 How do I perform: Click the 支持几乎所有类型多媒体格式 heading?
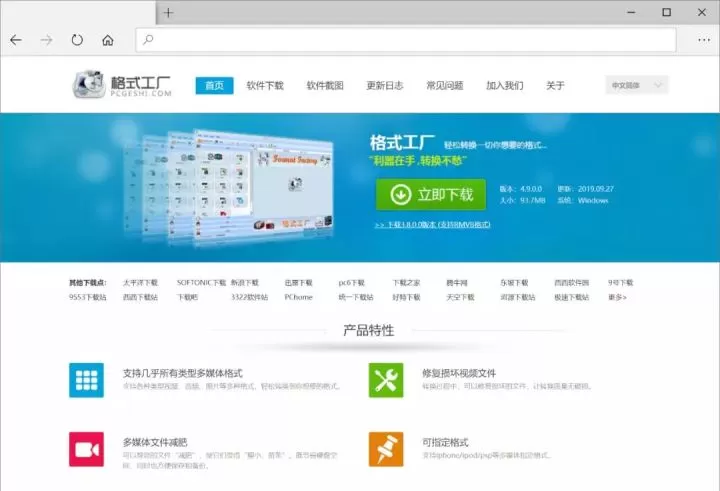(183, 373)
